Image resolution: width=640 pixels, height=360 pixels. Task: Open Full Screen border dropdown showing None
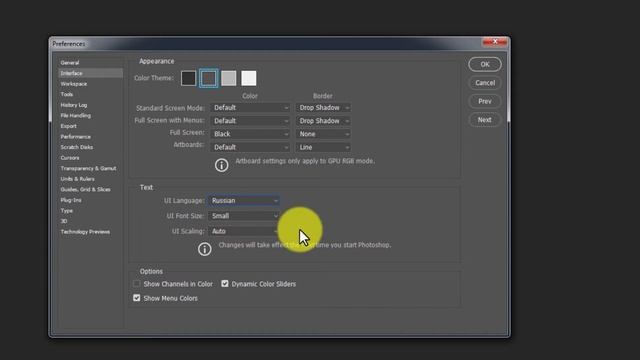pyautogui.click(x=323, y=134)
